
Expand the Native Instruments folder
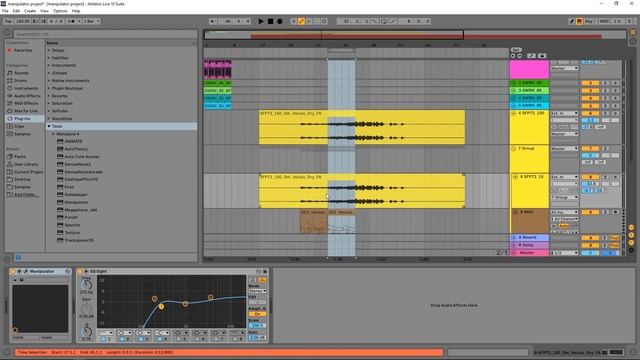(49, 81)
